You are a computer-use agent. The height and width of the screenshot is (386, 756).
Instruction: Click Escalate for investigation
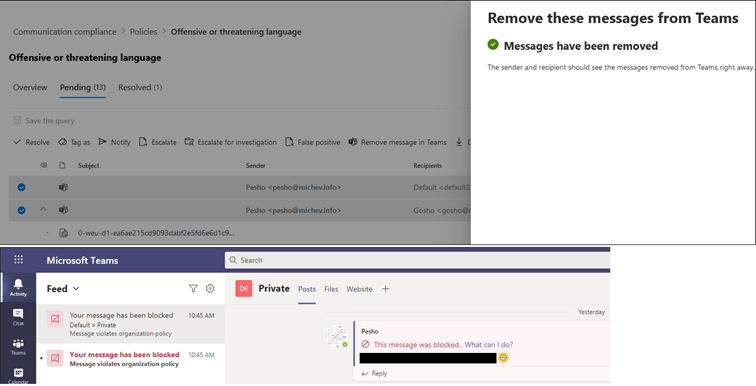pos(231,142)
